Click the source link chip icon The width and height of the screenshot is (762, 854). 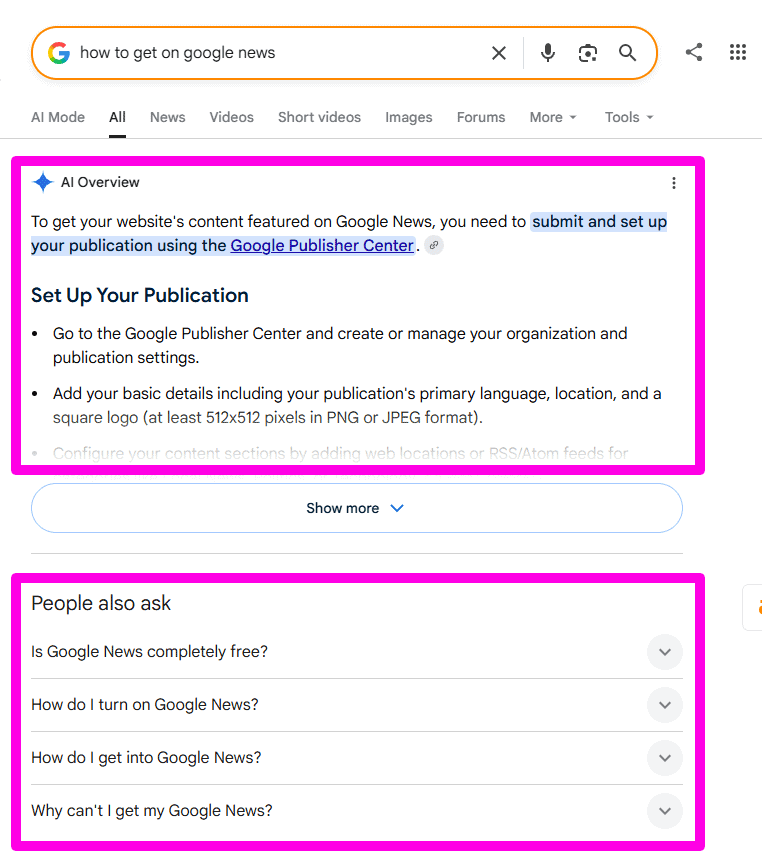[434, 246]
